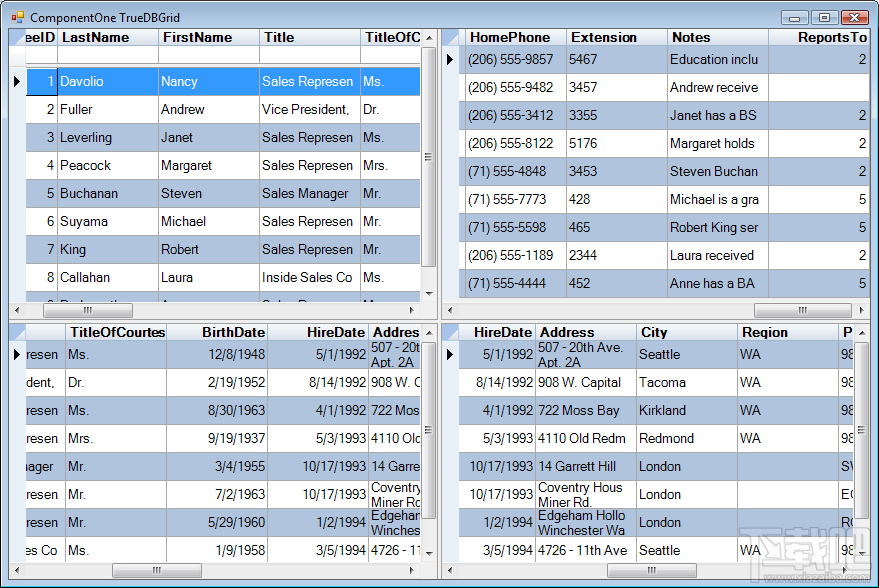
Task: Click the scroll-down arrow in the top-left grid
Action: click(429, 294)
